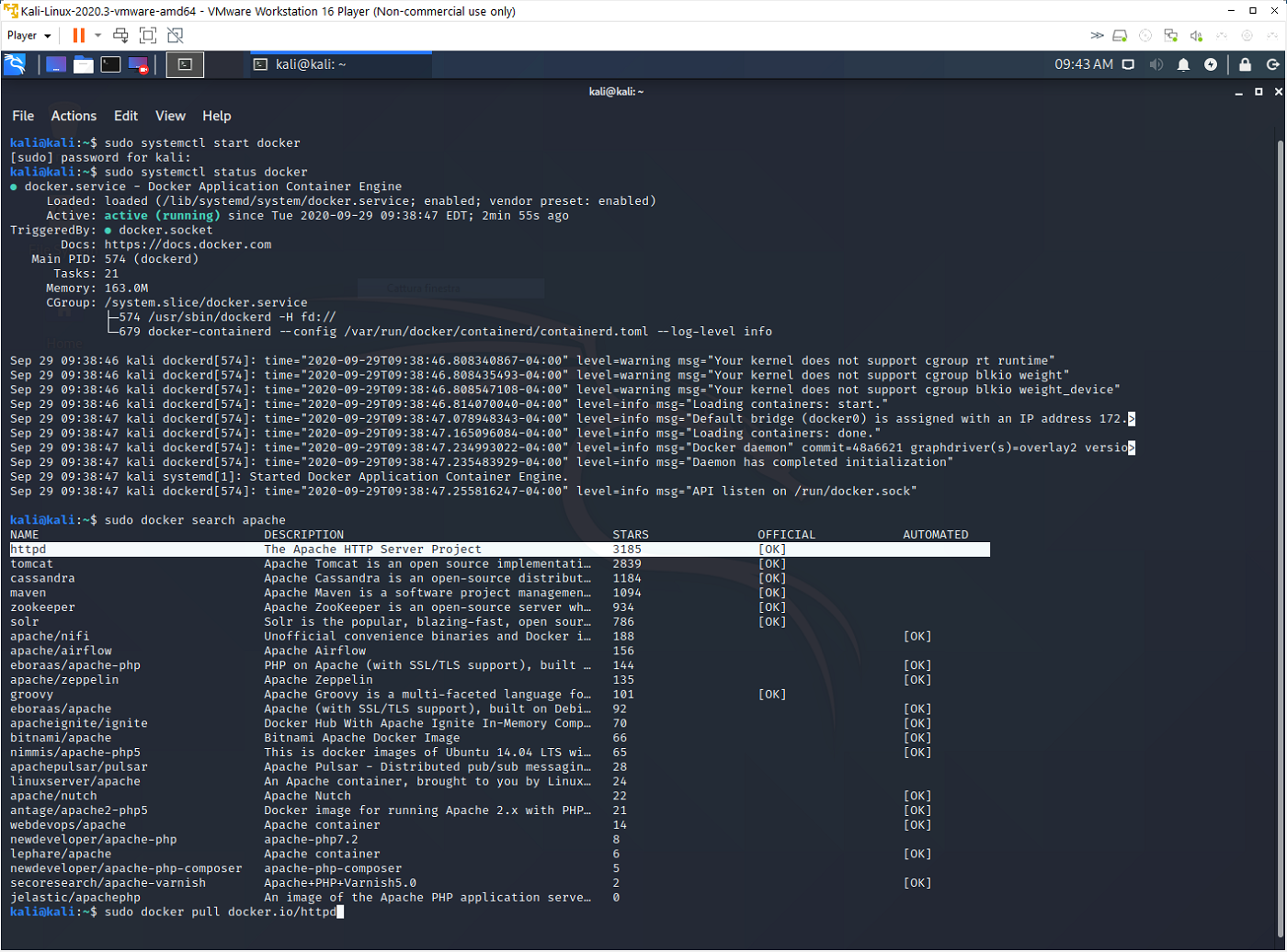This screenshot has height=952, width=1287.
Task: Click the virtual hard disk status icon
Action: (1120, 35)
